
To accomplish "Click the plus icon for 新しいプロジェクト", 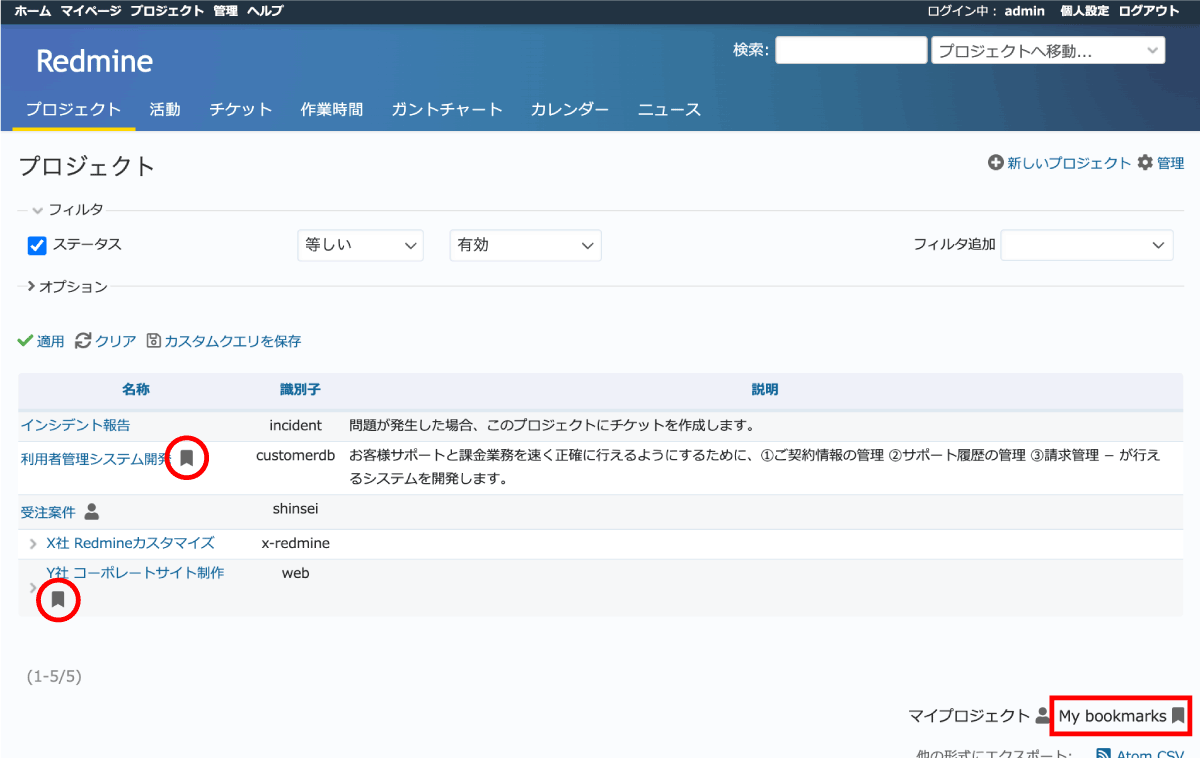I will coord(995,163).
